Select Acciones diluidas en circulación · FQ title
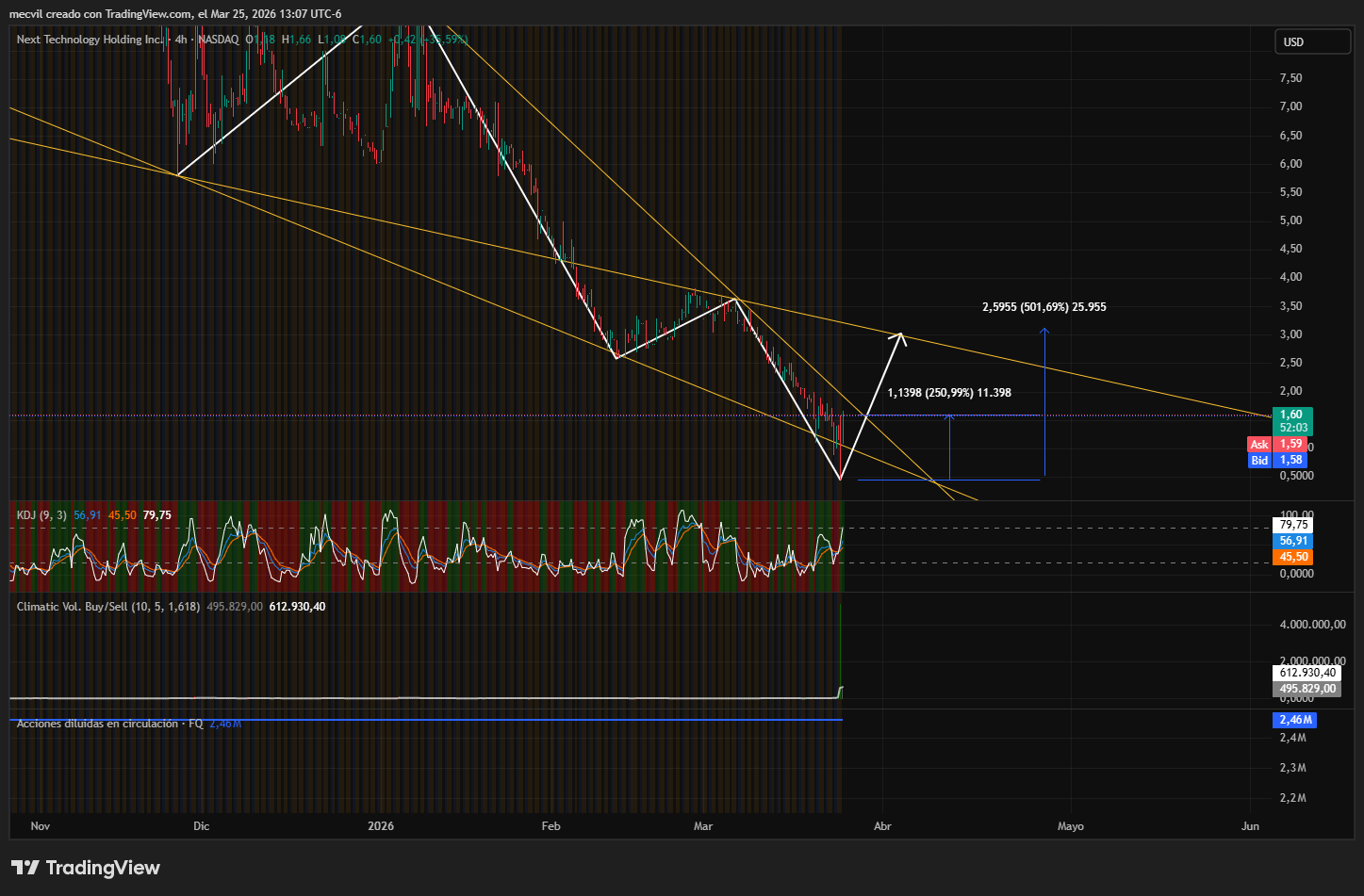 pyautogui.click(x=109, y=724)
